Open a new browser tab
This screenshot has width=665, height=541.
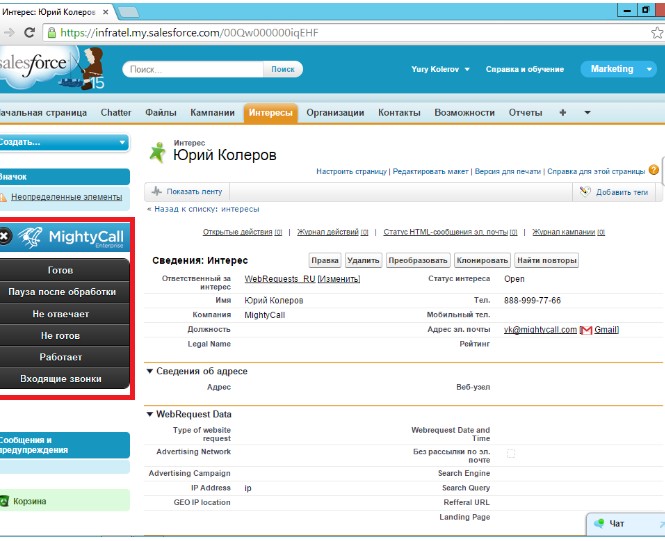coord(128,12)
